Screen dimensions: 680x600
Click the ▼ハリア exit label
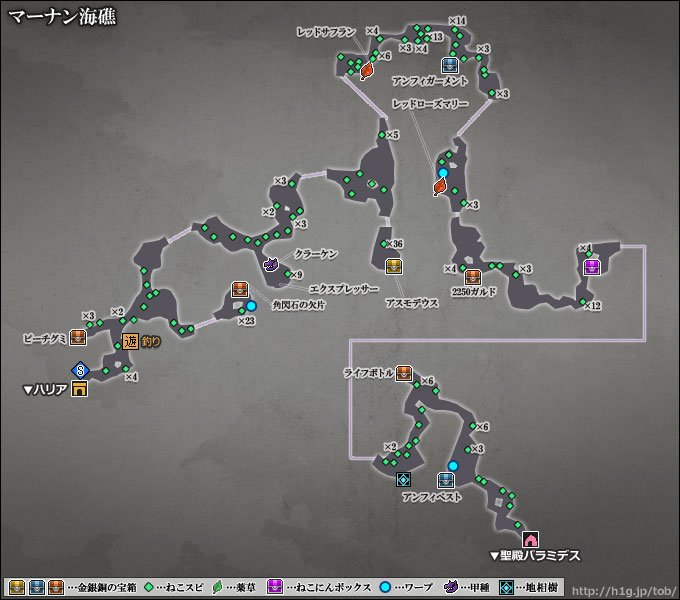[x=45, y=389]
